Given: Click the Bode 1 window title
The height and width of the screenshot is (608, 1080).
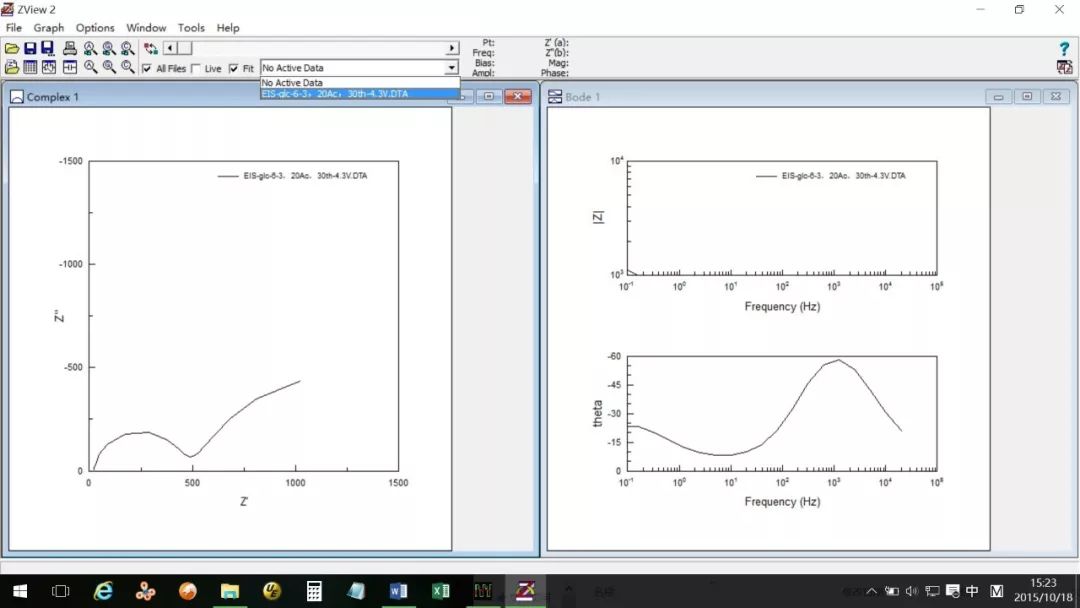Looking at the screenshot, I should click(583, 97).
